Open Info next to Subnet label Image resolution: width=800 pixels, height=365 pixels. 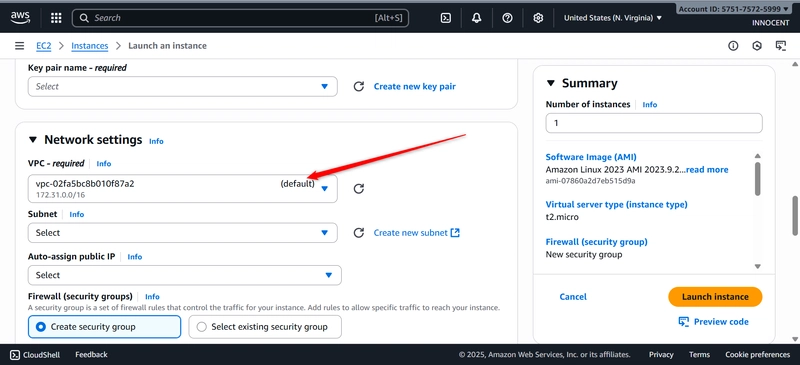(77, 214)
